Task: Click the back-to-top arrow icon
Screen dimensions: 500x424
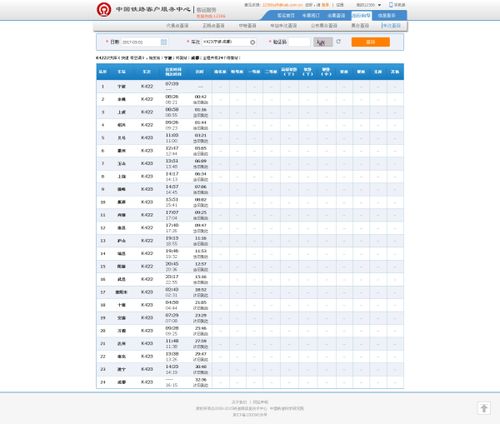Action: [484, 408]
